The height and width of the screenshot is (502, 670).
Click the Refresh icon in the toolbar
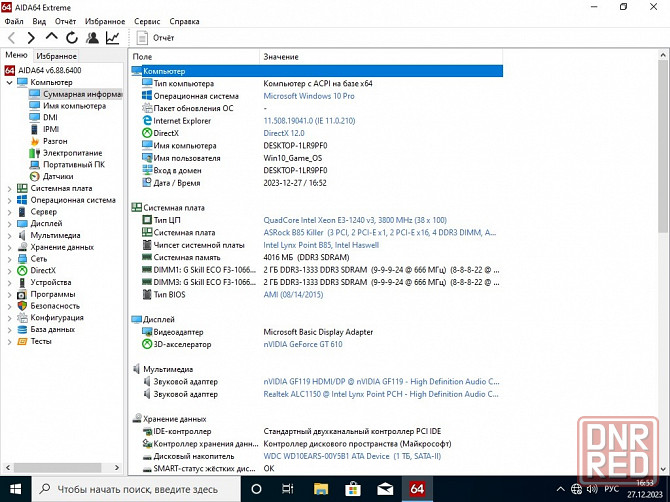coord(72,38)
